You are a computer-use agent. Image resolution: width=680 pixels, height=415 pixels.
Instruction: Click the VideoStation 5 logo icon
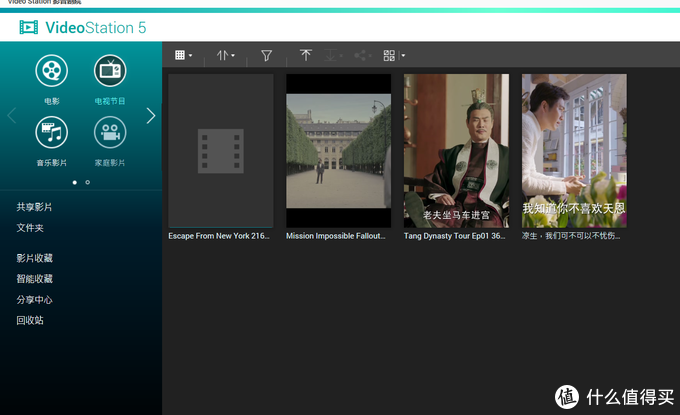click(29, 27)
